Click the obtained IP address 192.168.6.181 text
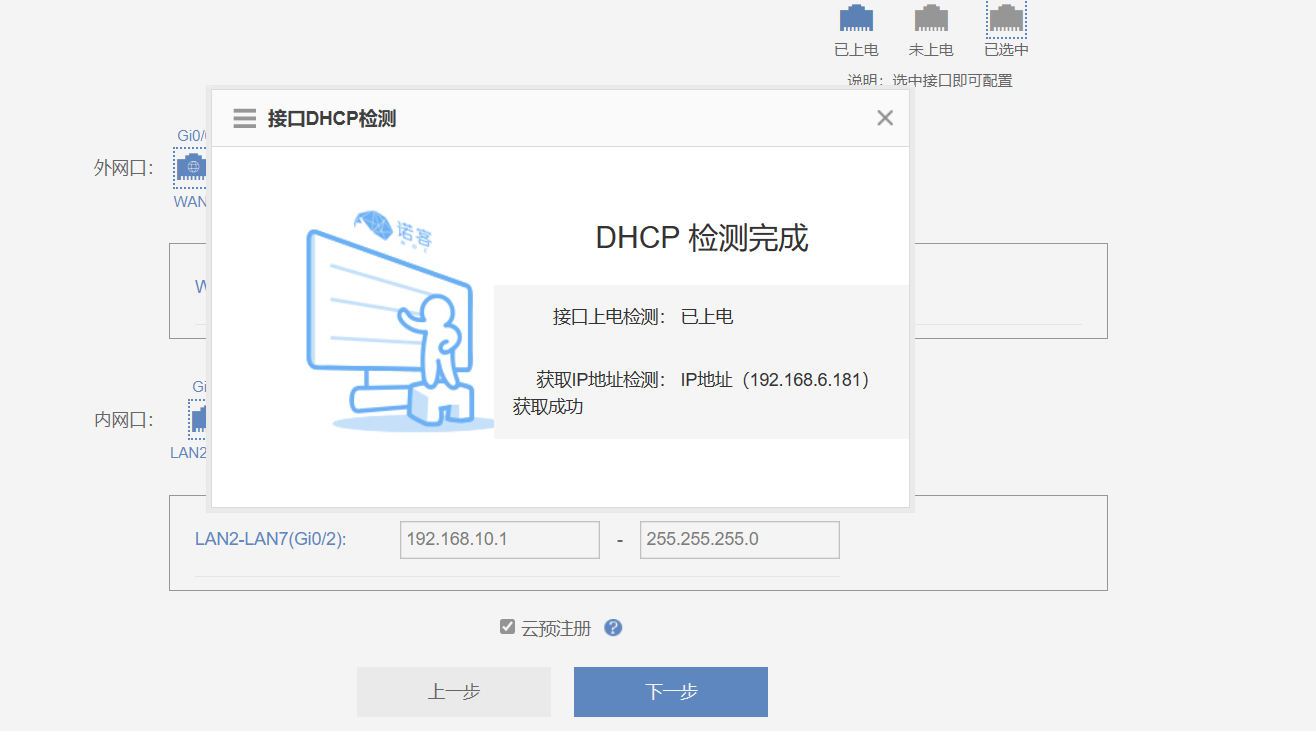Screen dimensions: 1316x731 [809, 380]
